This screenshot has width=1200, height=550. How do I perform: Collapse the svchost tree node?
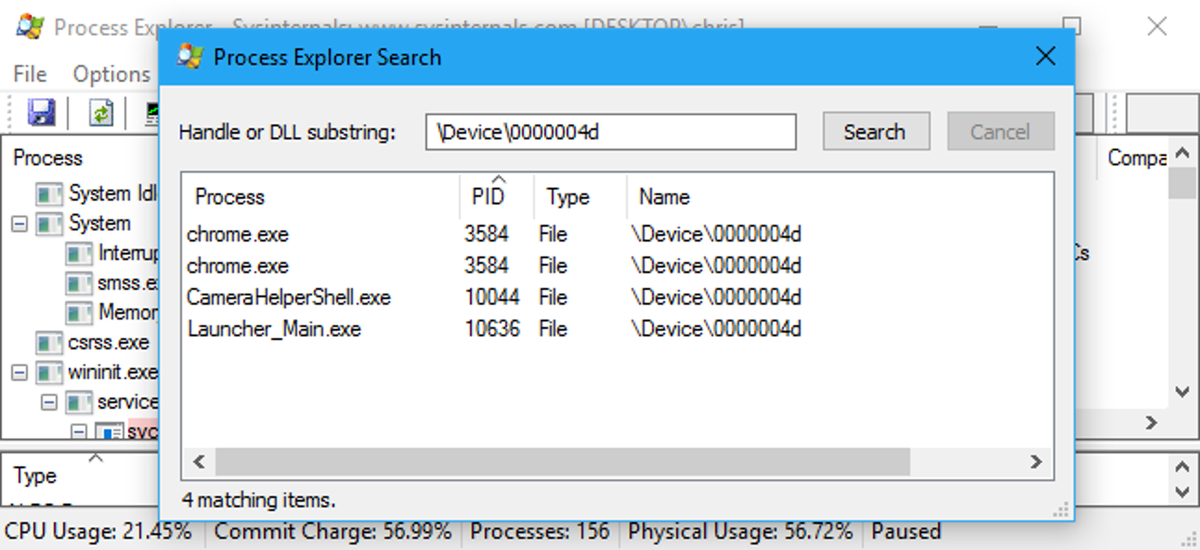(79, 431)
